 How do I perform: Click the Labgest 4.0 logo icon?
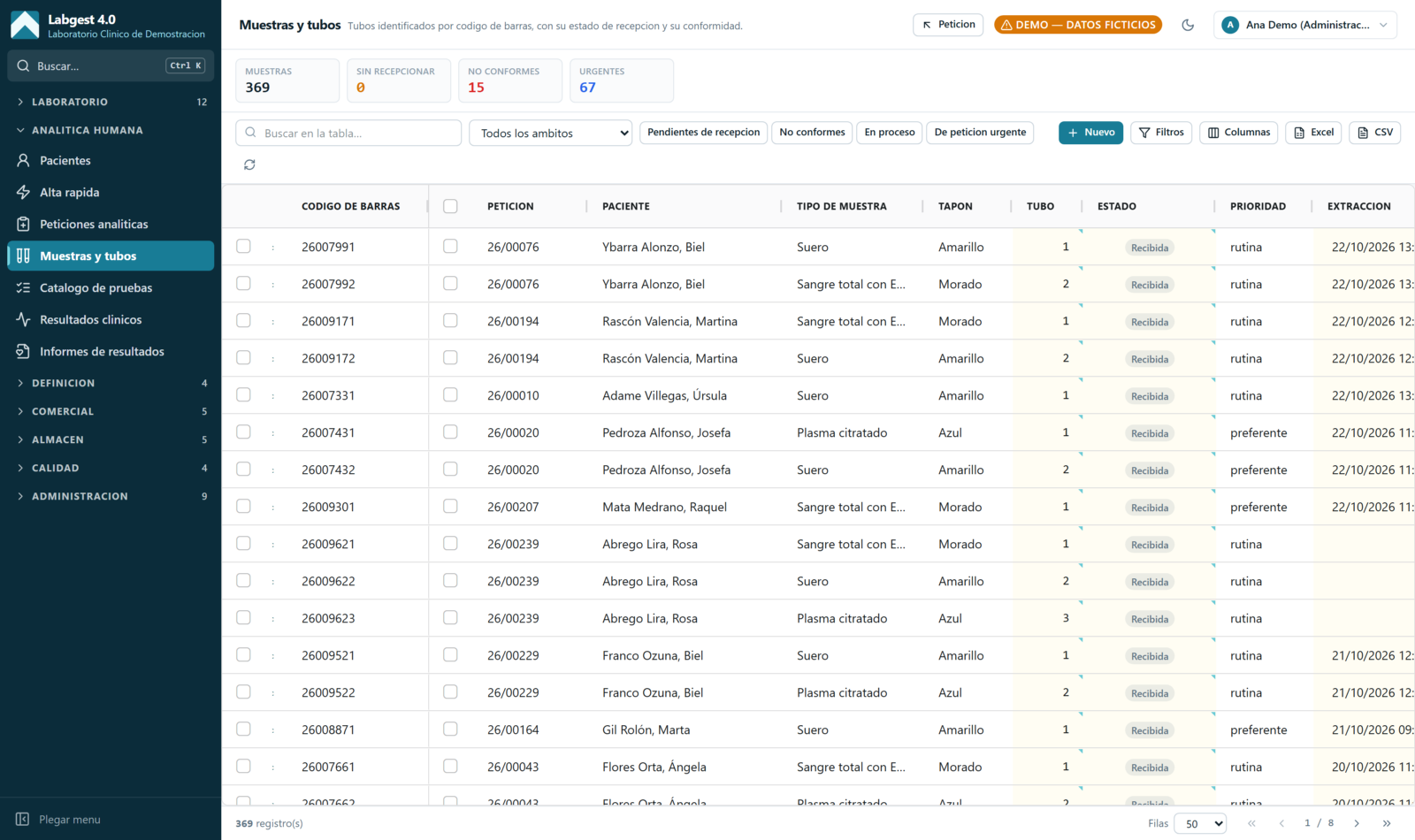pyautogui.click(x=25, y=25)
